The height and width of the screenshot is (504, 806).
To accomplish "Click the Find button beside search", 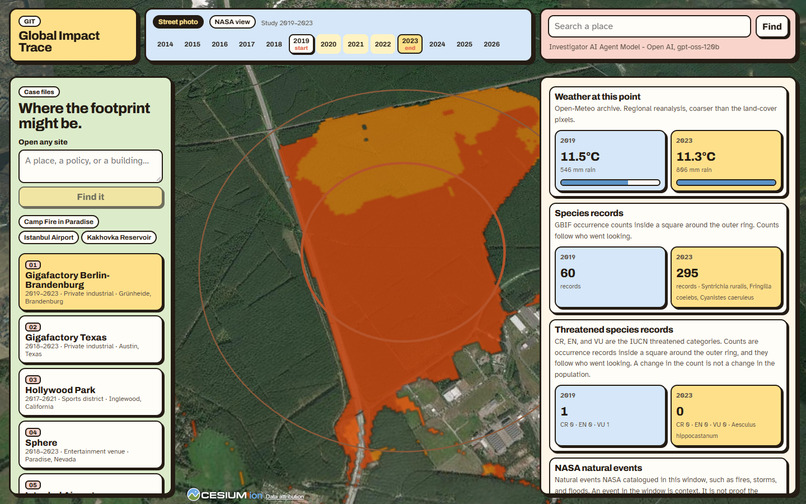I will pyautogui.click(x=772, y=27).
